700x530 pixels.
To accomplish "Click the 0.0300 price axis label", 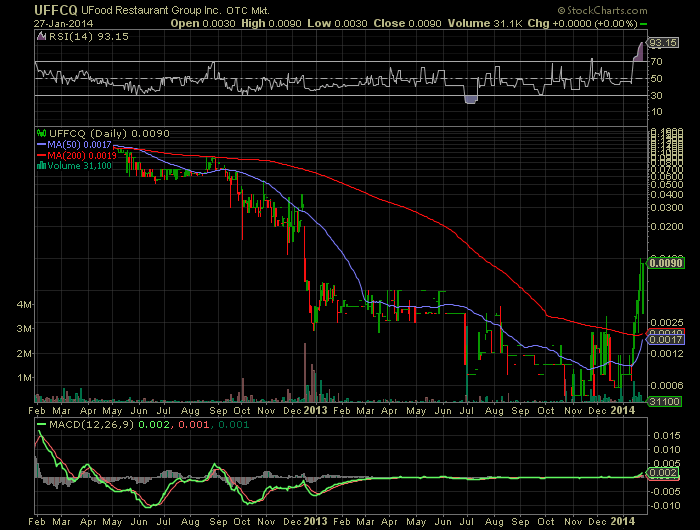I will click(667, 208).
